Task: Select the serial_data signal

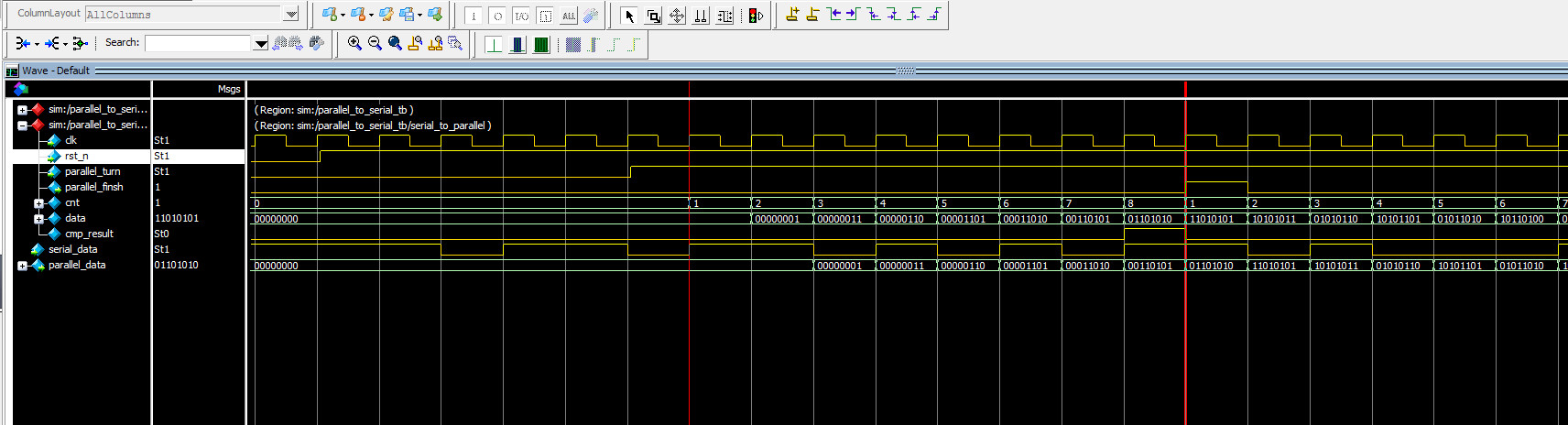Action: [x=72, y=249]
